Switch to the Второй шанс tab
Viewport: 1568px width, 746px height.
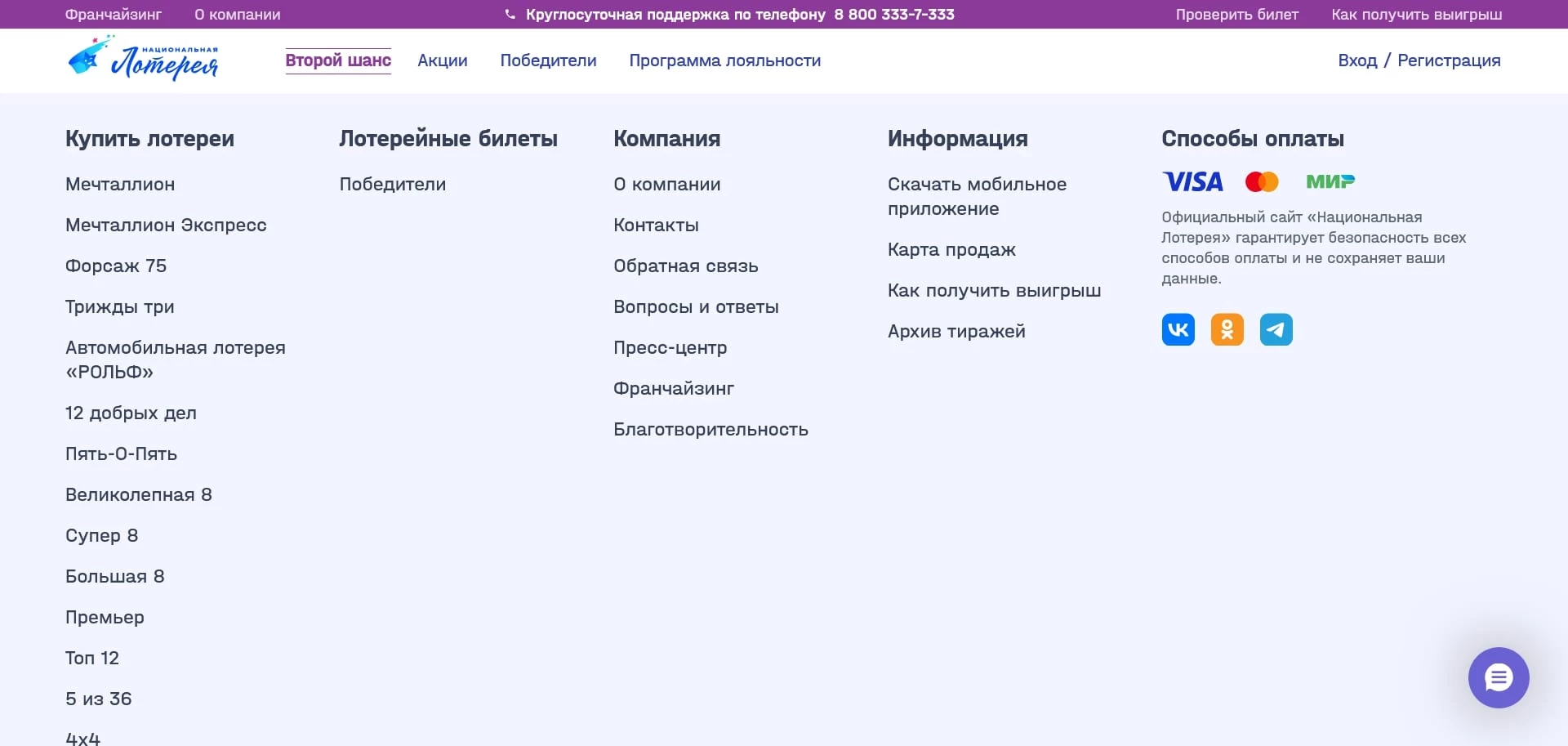[x=337, y=60]
